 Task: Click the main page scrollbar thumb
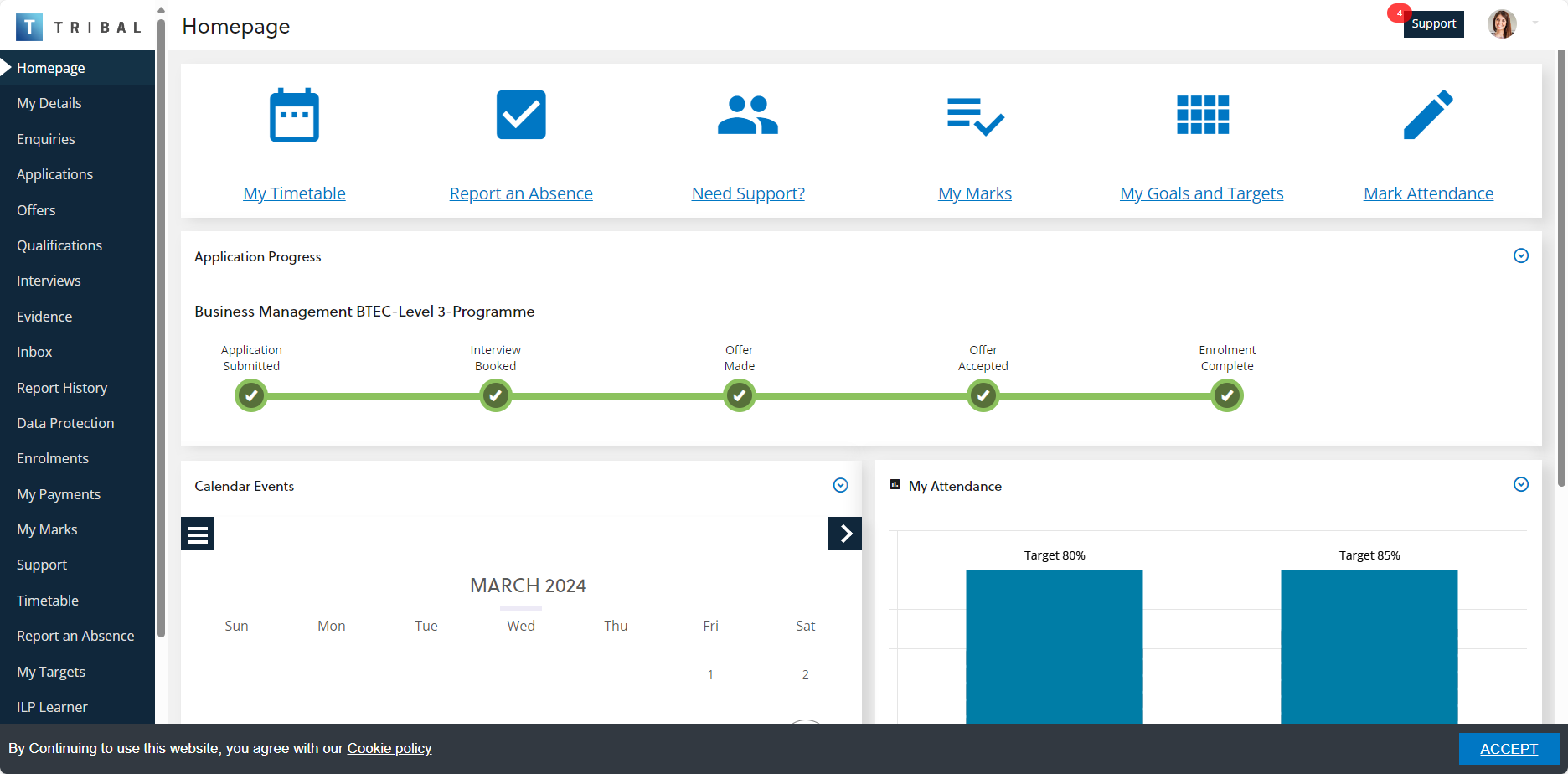point(1561,268)
